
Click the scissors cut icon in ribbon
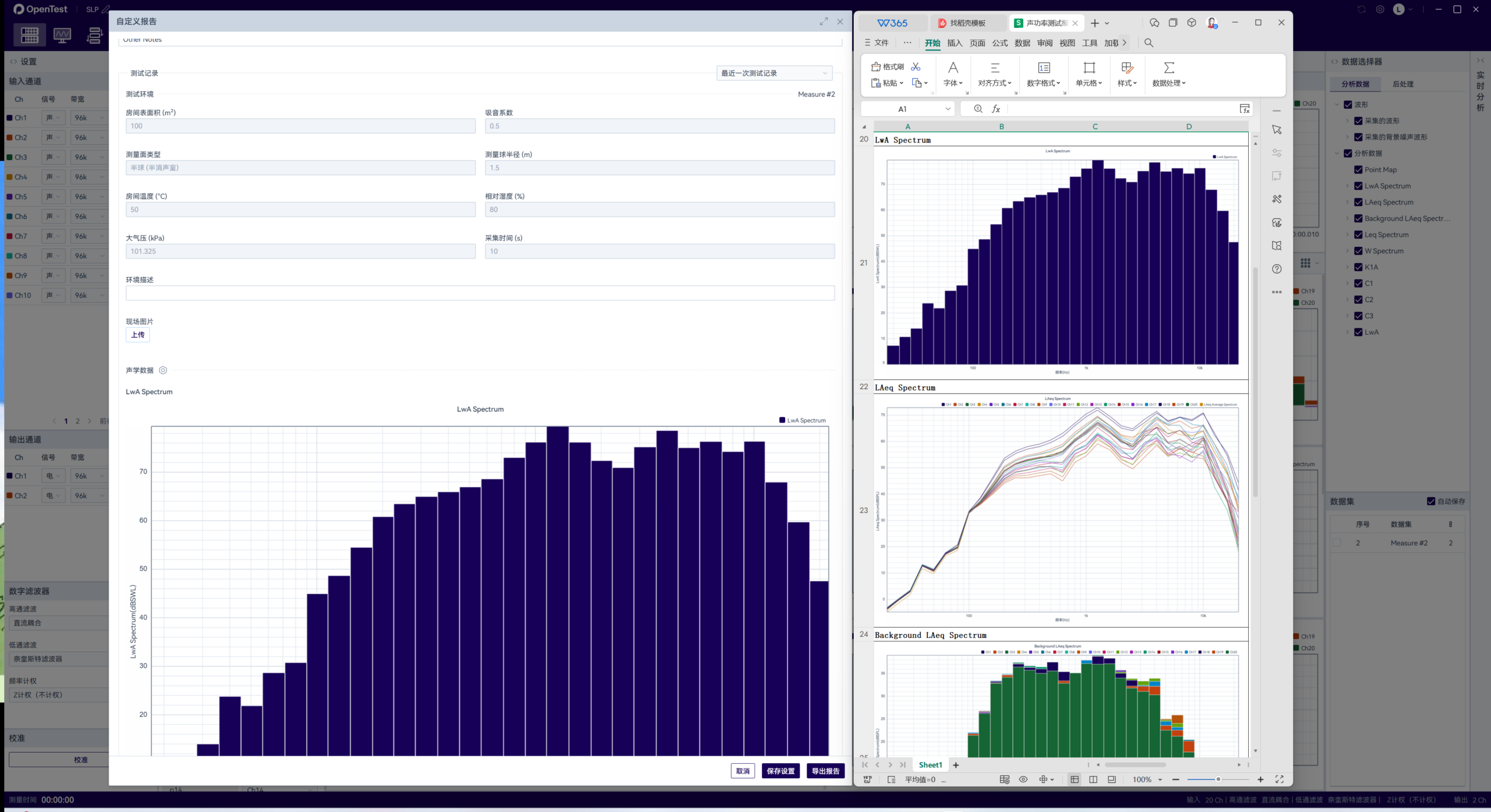[x=916, y=66]
